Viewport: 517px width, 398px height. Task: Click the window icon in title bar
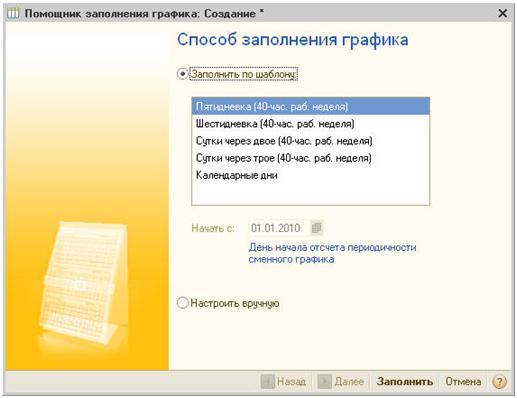[13, 13]
